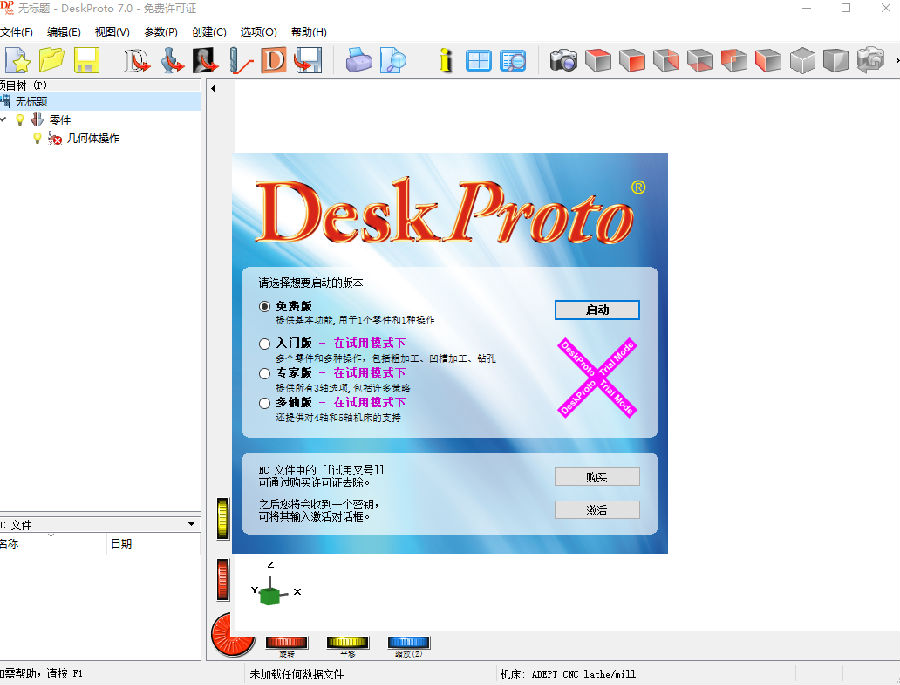Click the 启动 start button
Image resolution: width=900 pixels, height=685 pixels.
[x=597, y=310]
